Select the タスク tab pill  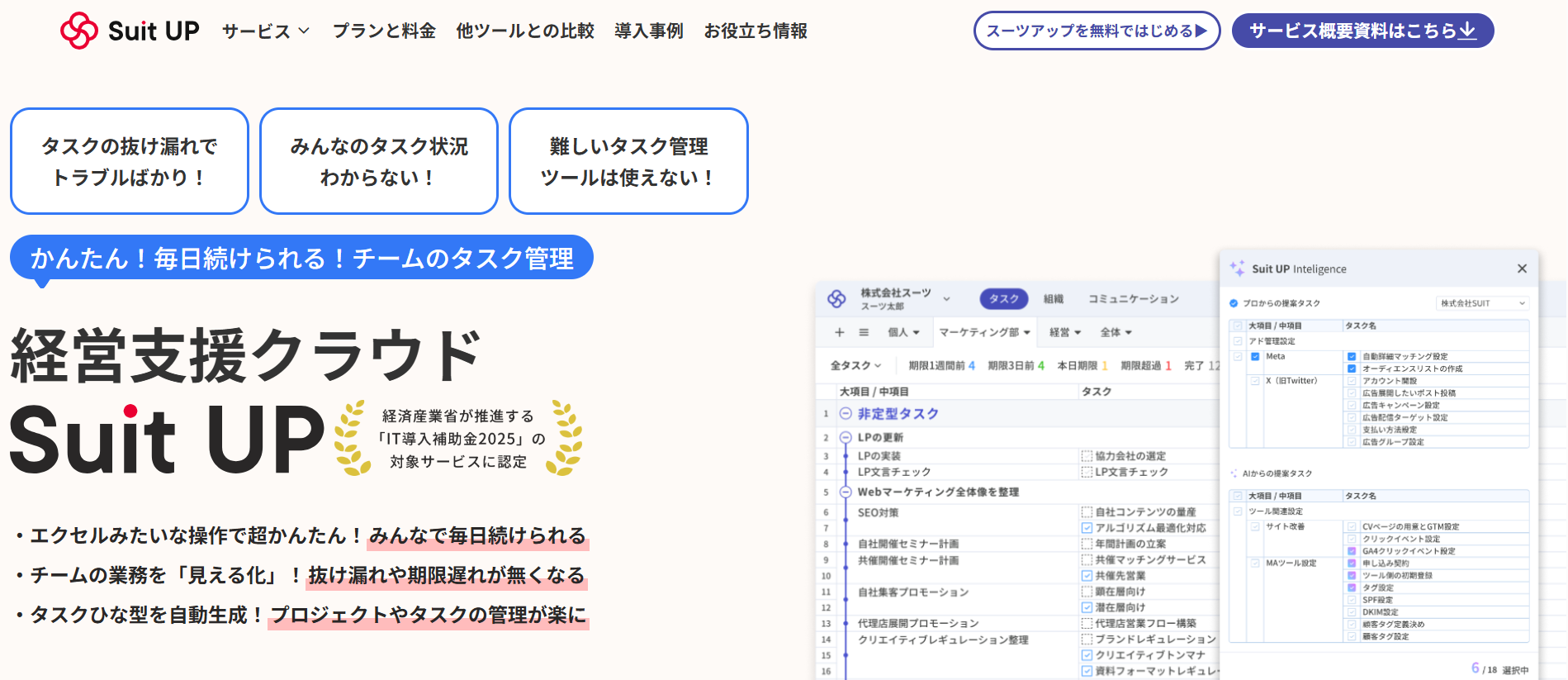1004,299
